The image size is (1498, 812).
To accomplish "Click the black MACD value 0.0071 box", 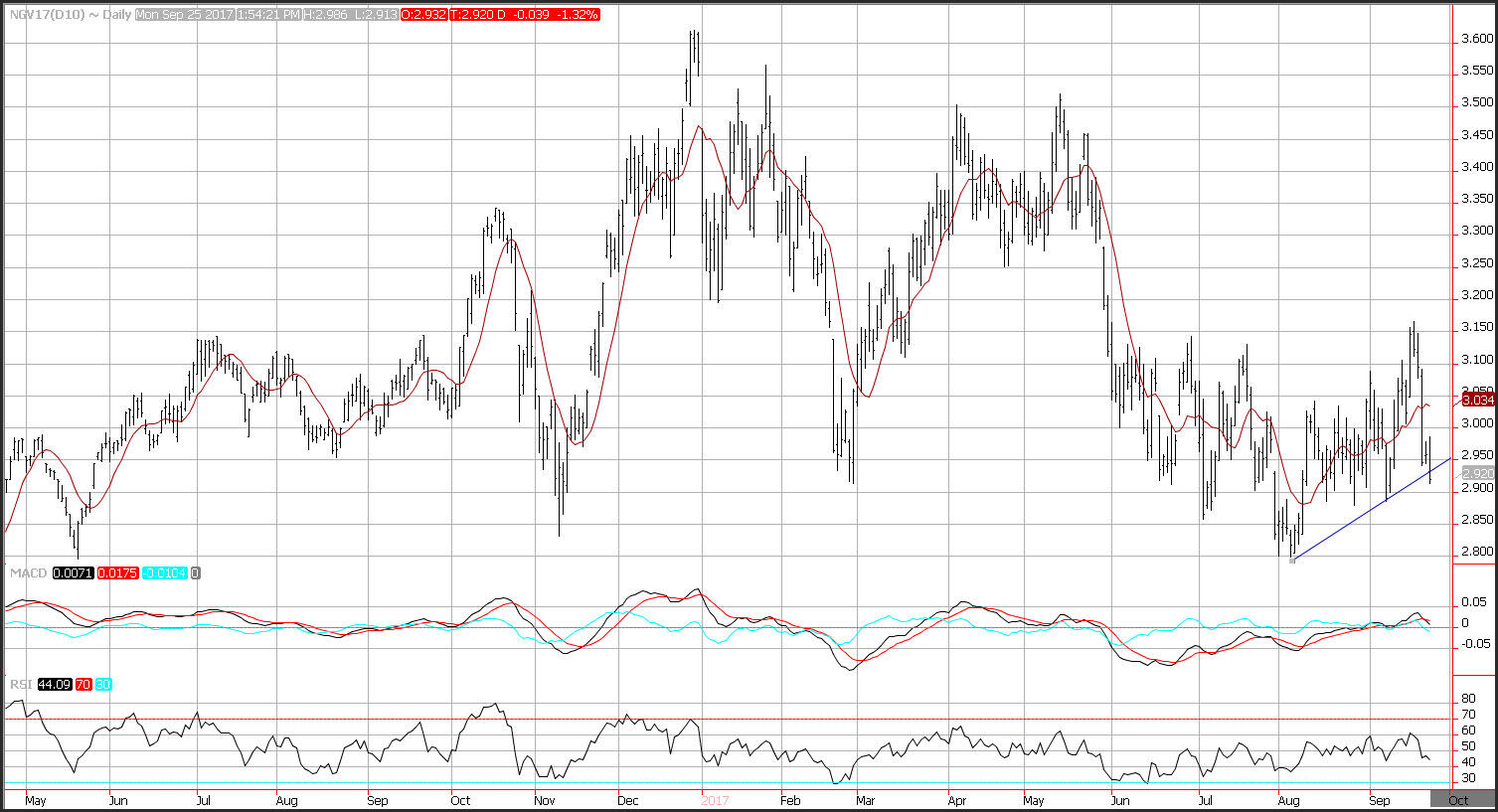I will point(74,573).
